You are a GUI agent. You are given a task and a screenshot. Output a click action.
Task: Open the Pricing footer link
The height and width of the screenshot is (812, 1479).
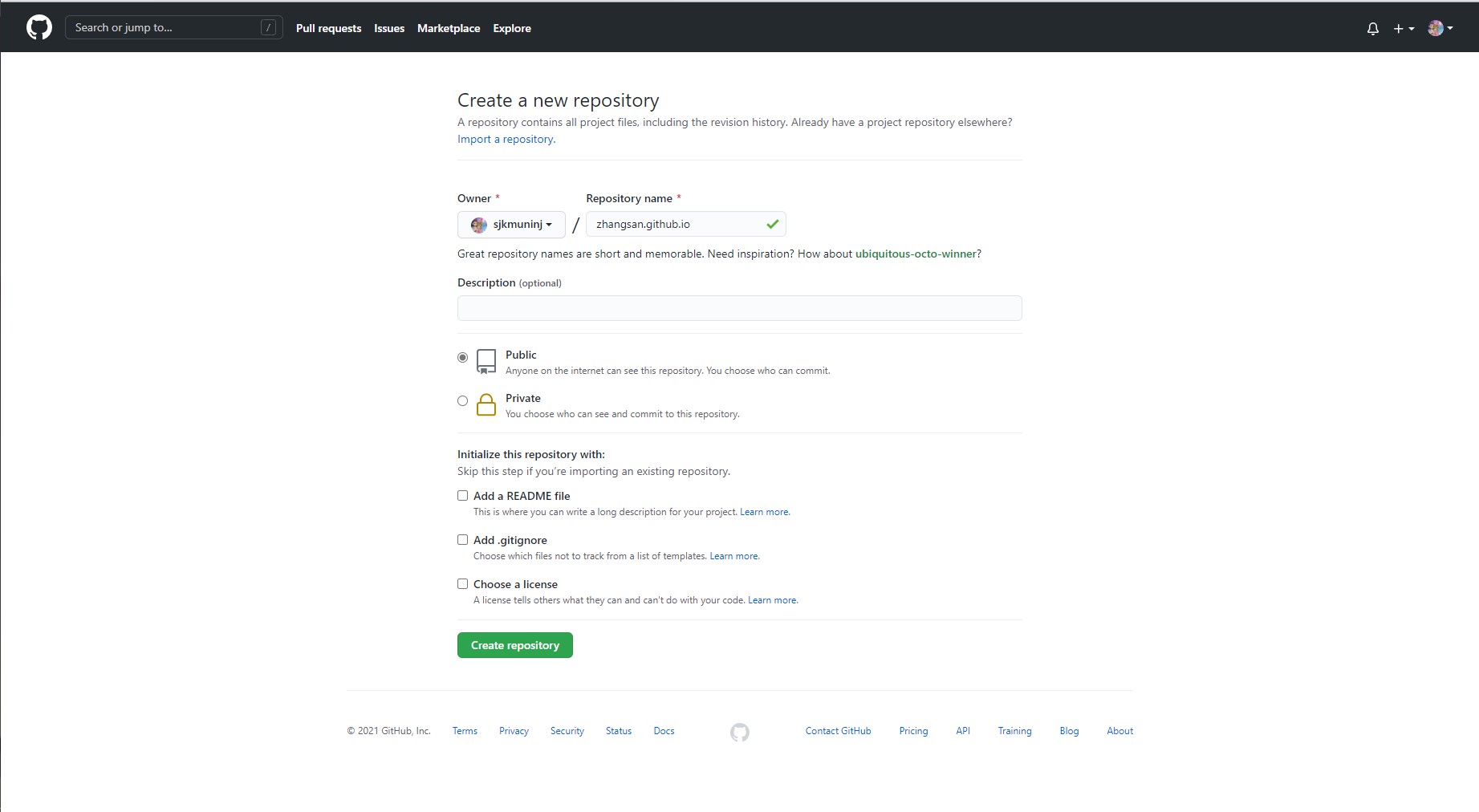[913, 731]
